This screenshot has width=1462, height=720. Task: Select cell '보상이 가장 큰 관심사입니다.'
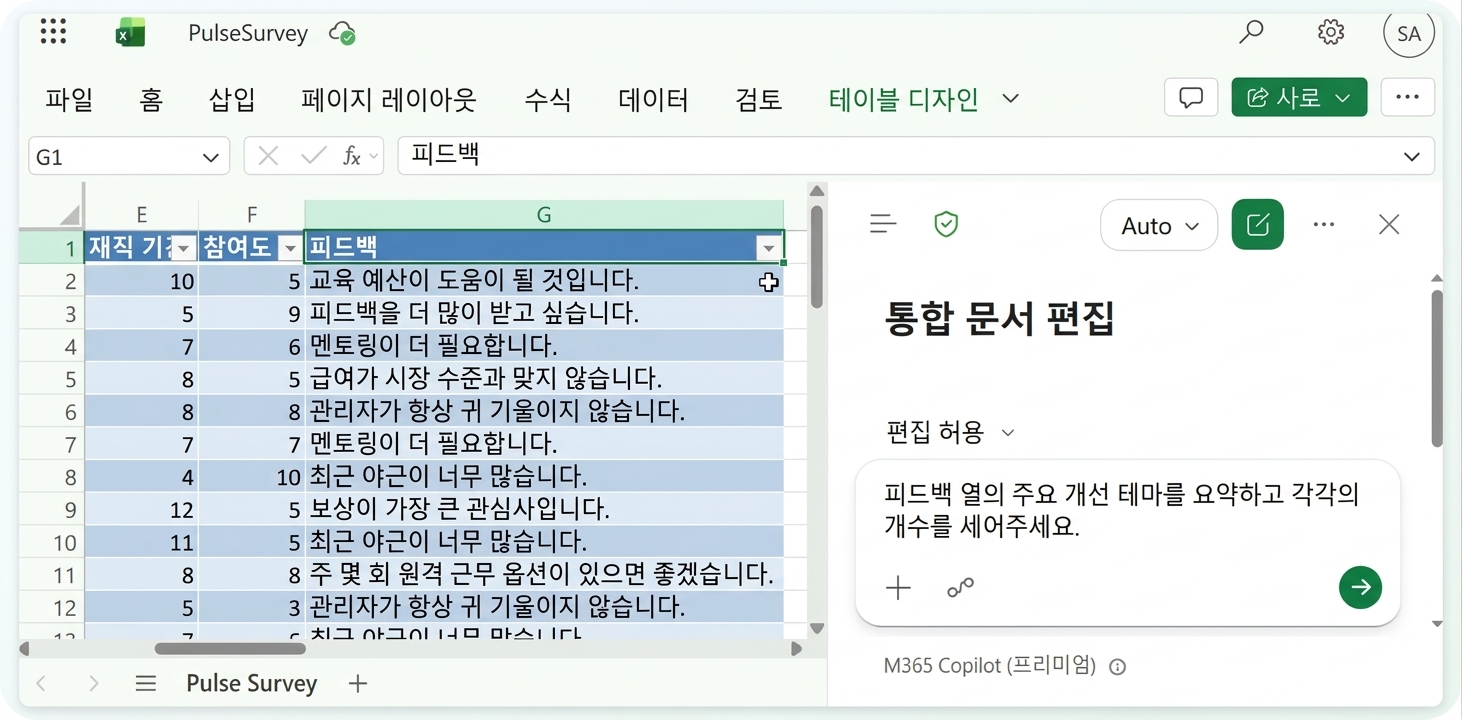[x=544, y=509]
